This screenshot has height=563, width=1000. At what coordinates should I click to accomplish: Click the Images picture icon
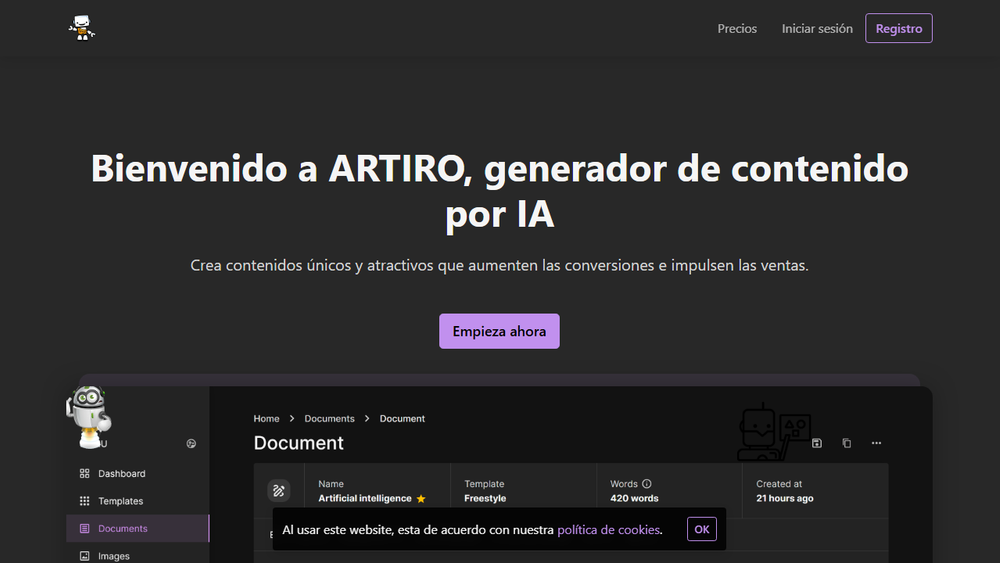(84, 556)
